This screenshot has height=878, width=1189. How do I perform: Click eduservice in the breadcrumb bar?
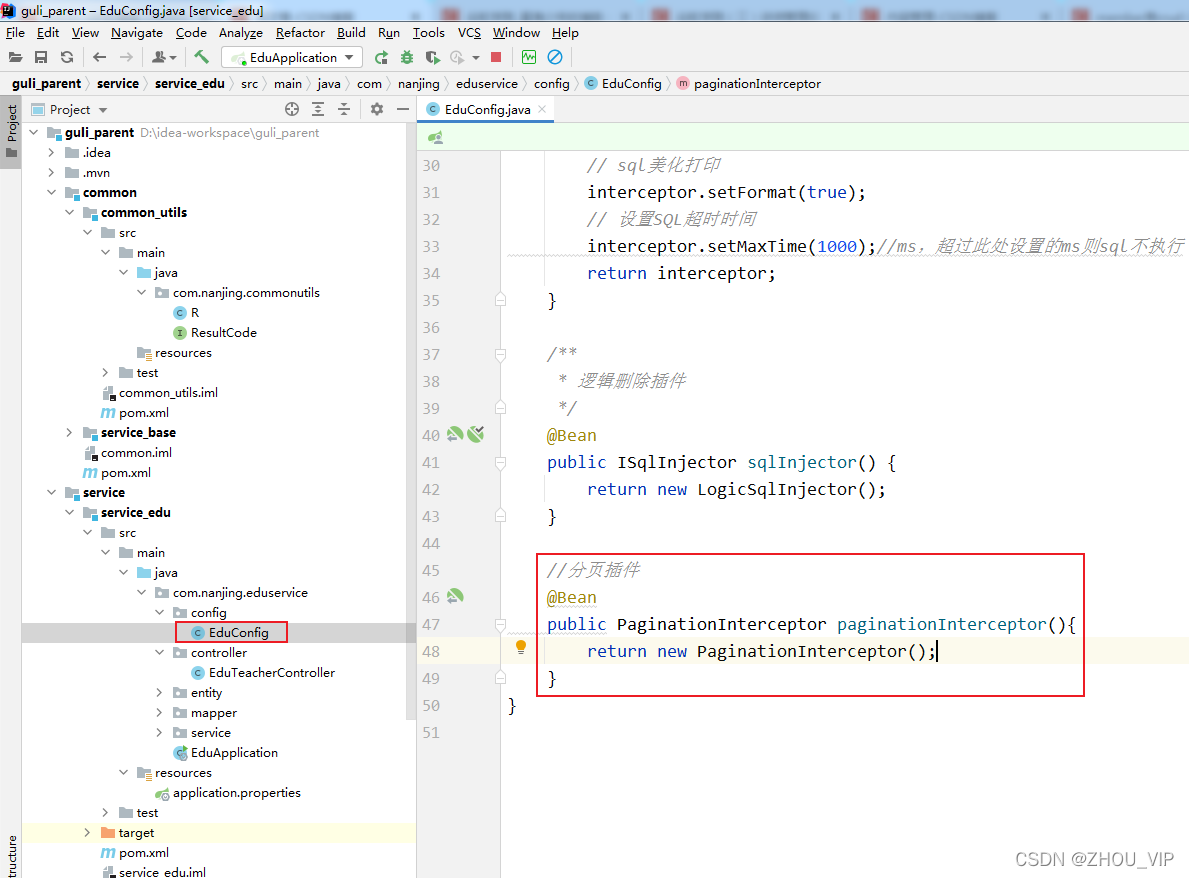(x=487, y=83)
